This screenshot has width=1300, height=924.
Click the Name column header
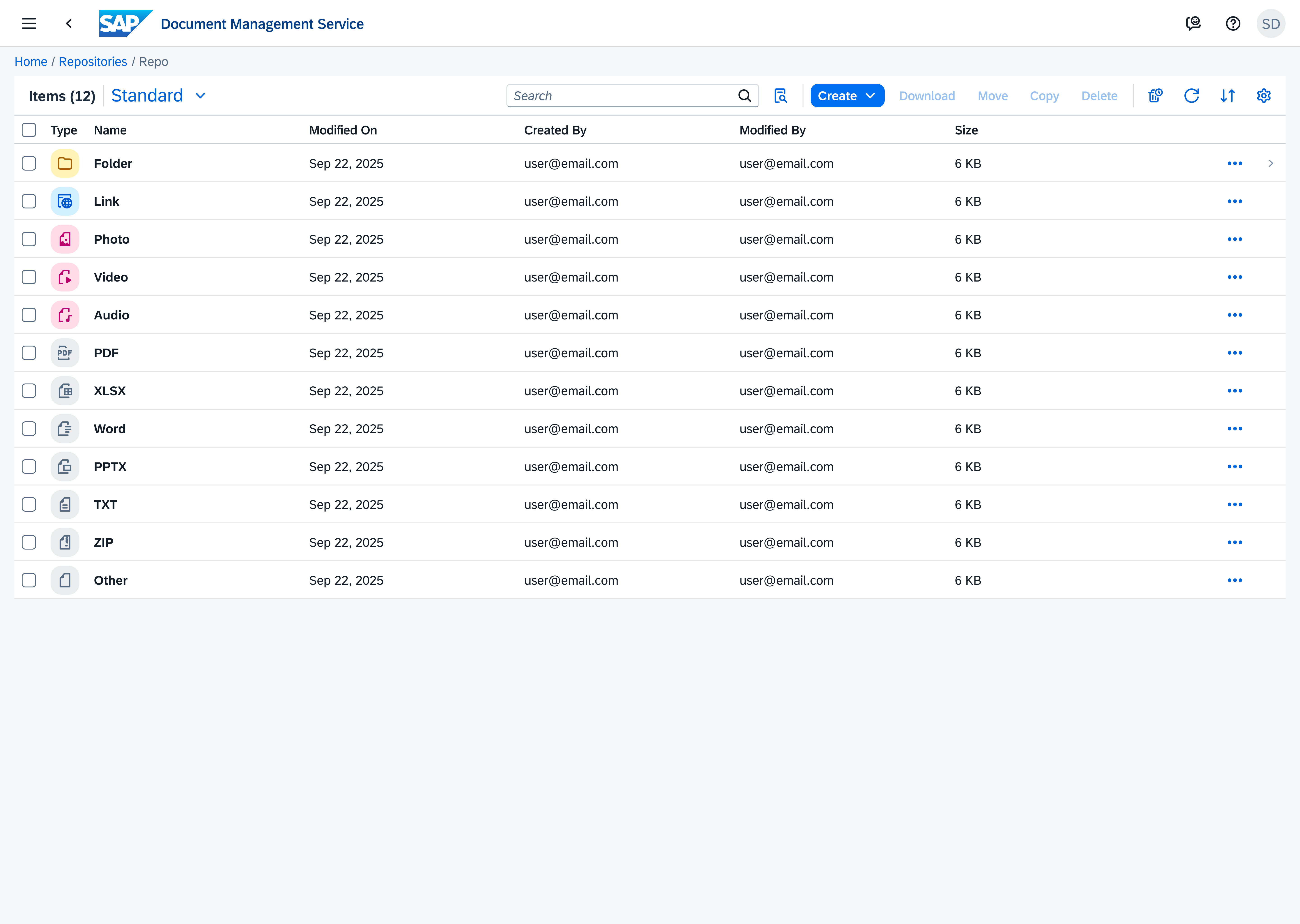tap(110, 130)
